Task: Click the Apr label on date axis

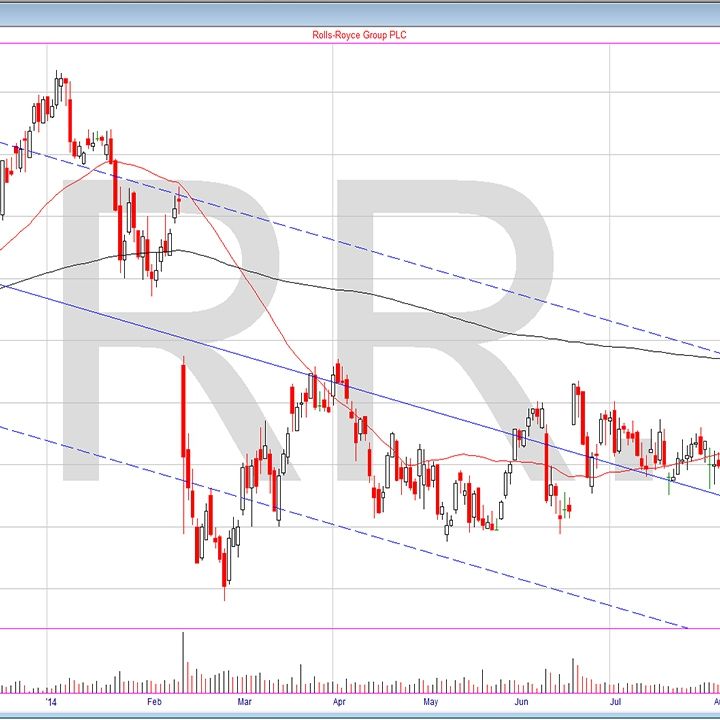Action: (x=340, y=703)
